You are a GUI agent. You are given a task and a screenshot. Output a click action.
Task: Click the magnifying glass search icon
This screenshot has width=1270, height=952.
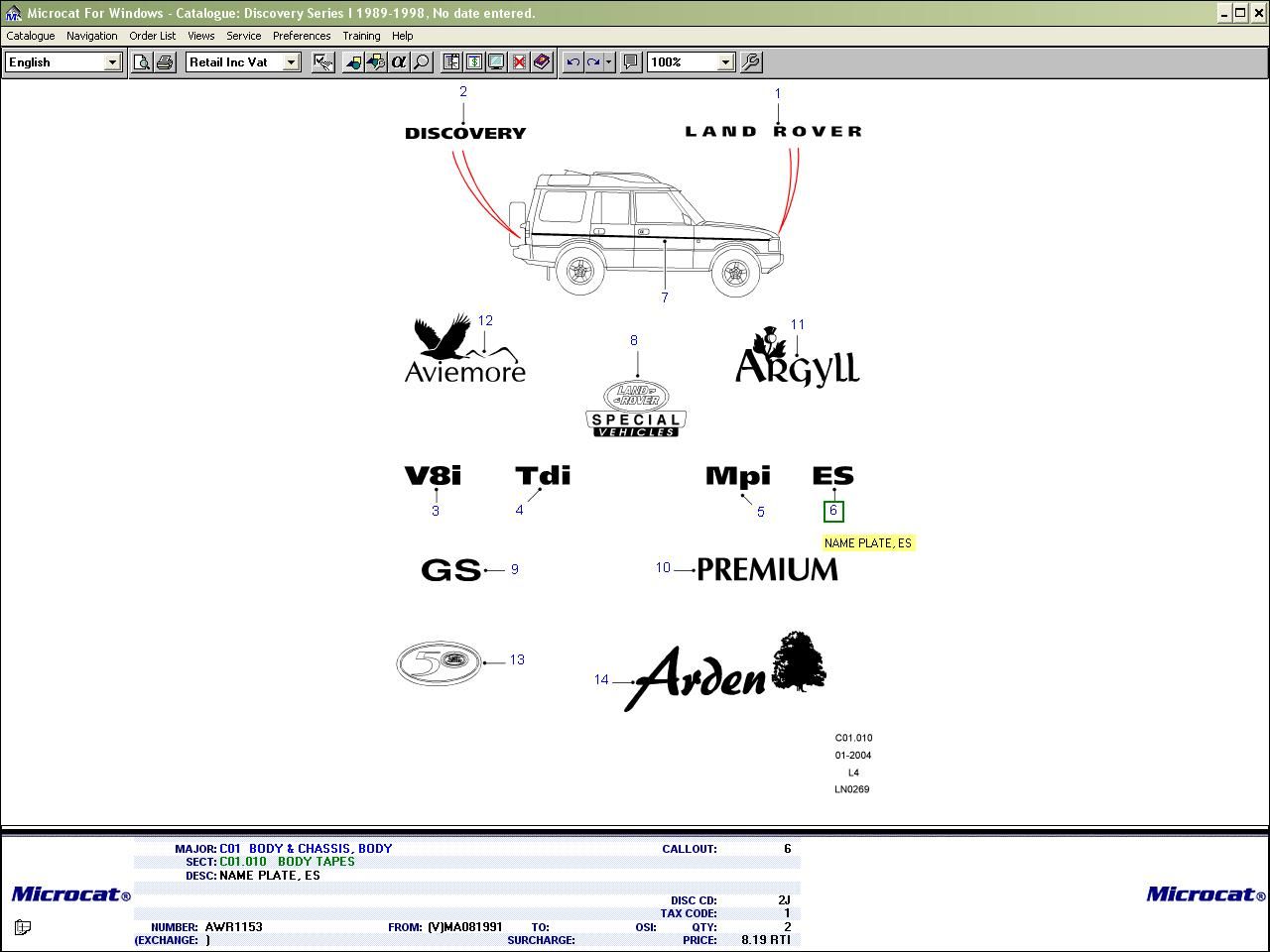[421, 61]
